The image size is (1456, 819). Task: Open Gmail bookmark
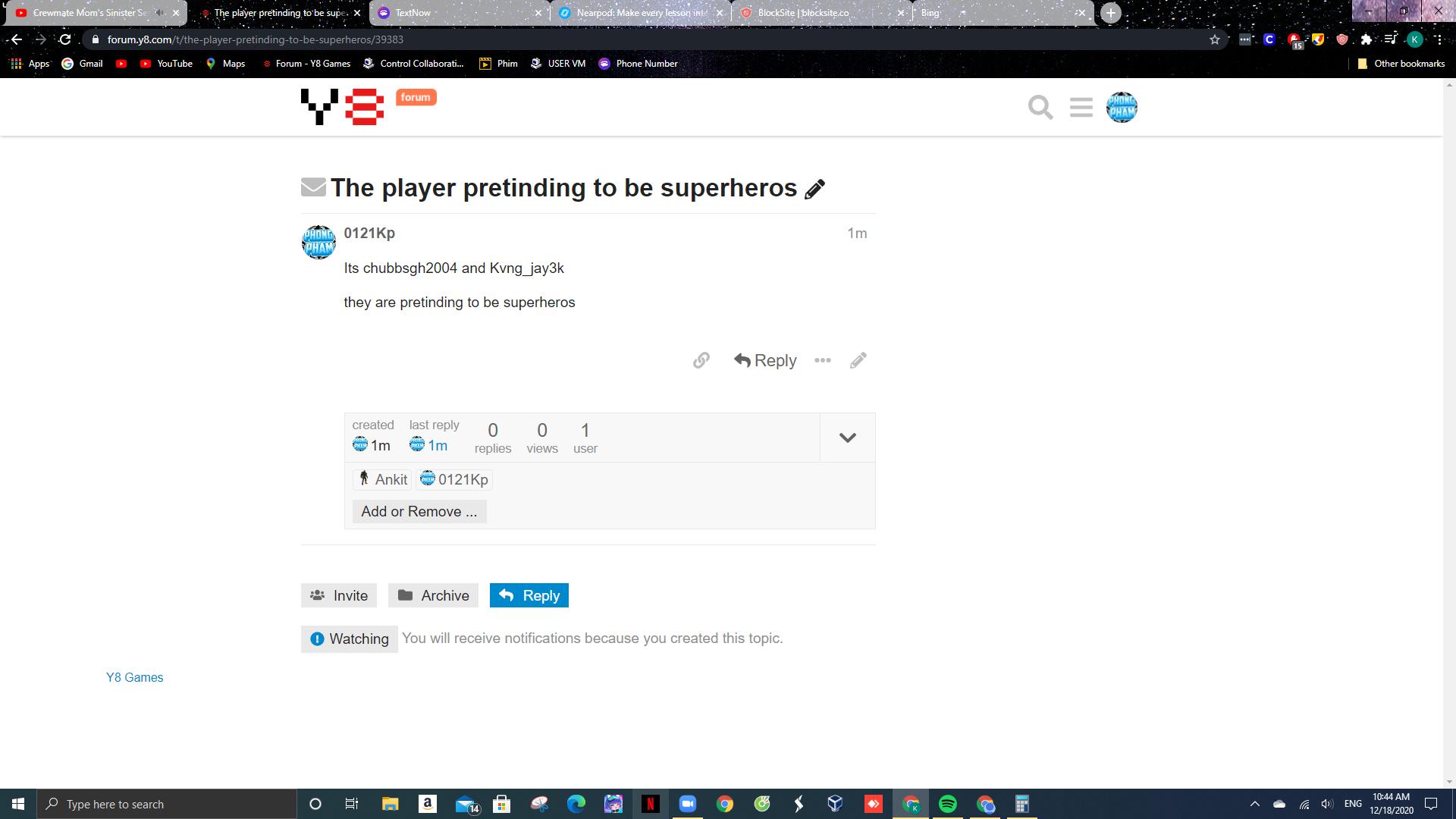point(82,64)
